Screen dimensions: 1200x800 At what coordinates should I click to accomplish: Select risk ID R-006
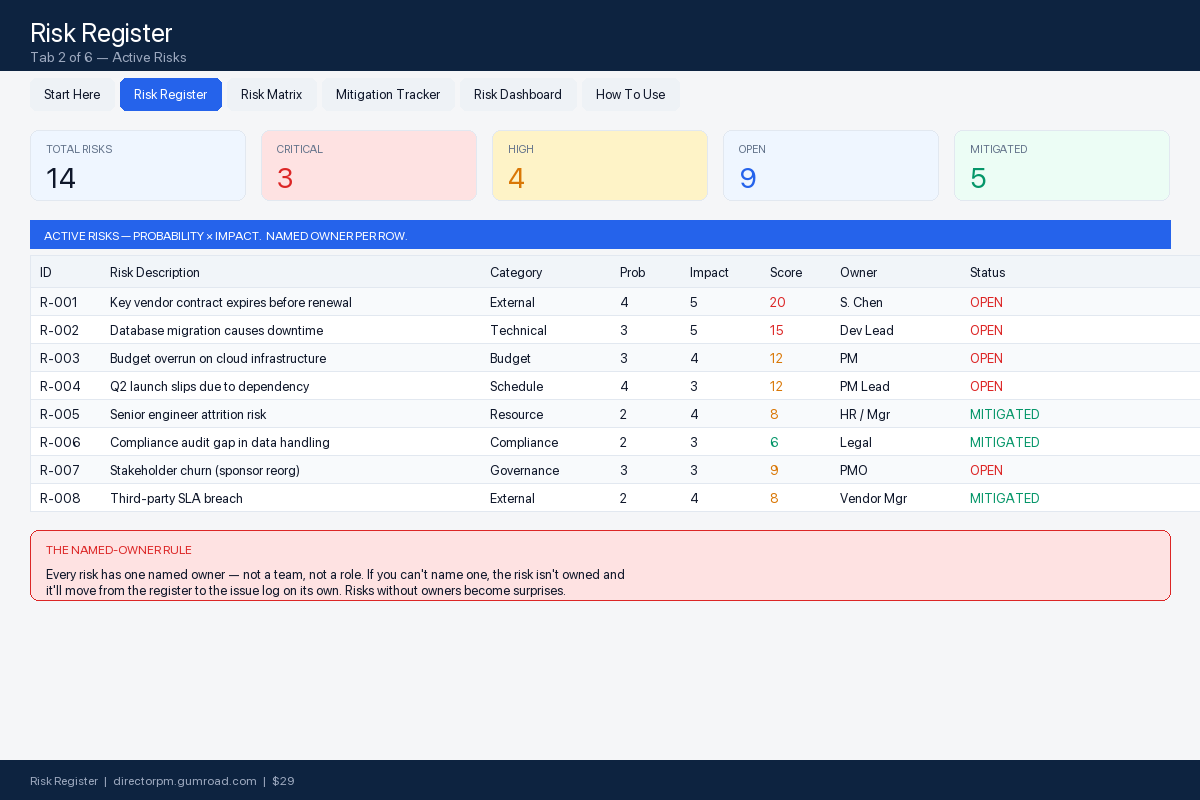[60, 442]
